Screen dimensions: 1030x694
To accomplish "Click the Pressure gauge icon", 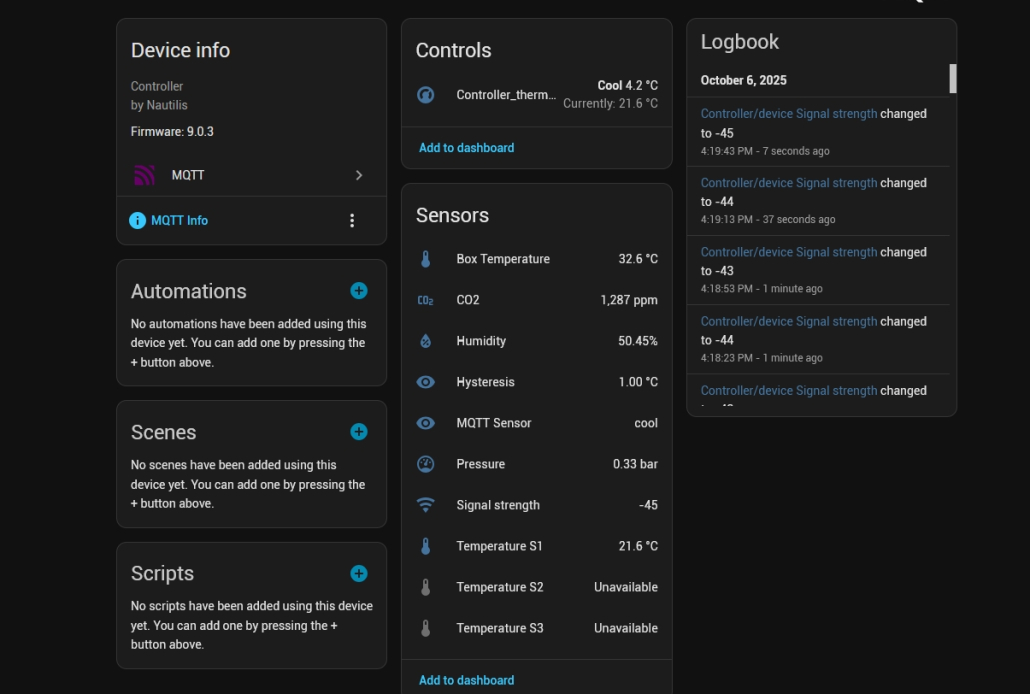I will 425,464.
